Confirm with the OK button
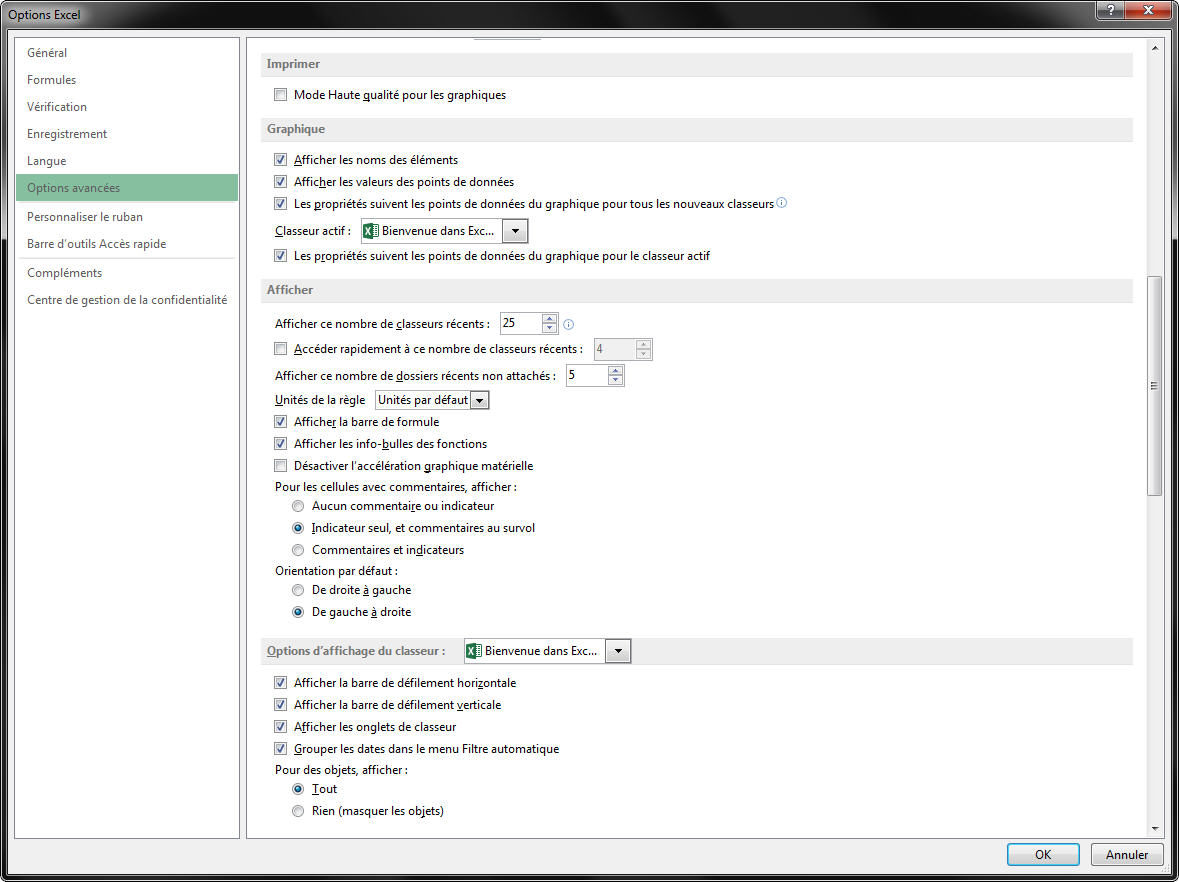The image size is (1179, 882). pyautogui.click(x=1043, y=854)
